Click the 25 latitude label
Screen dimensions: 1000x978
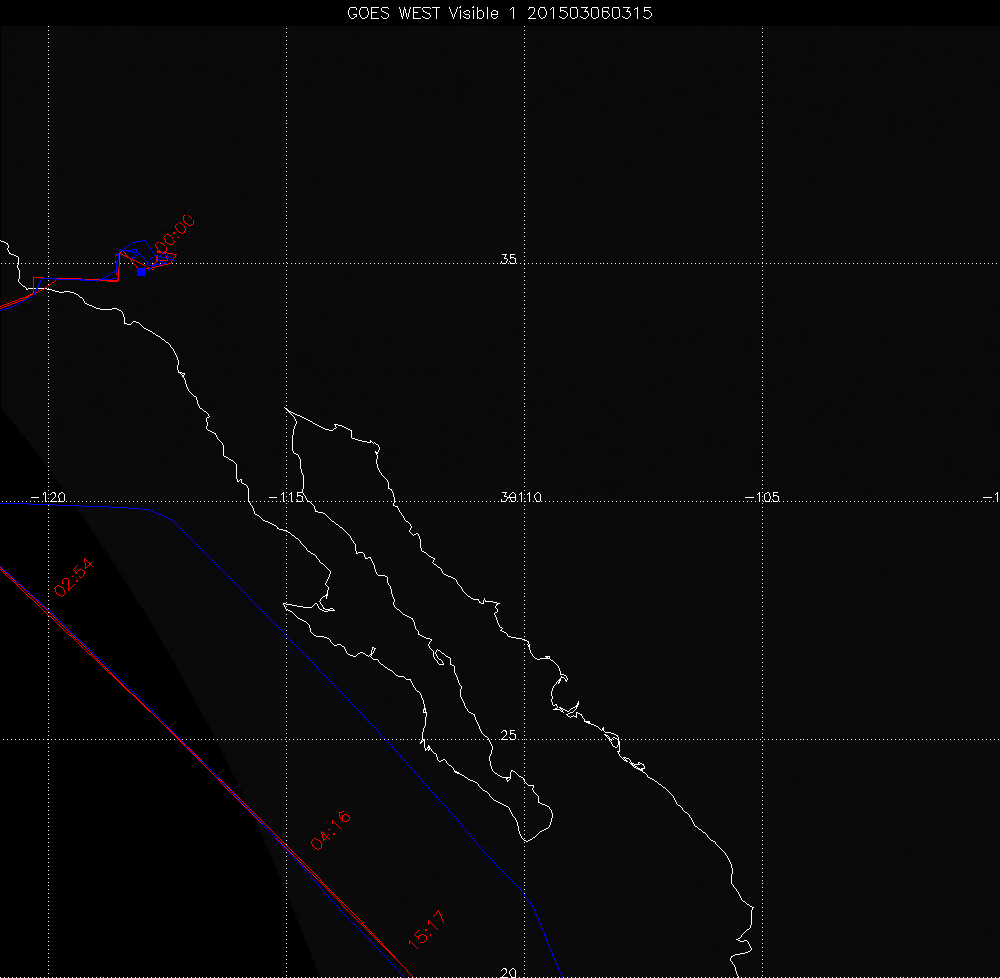(508, 736)
